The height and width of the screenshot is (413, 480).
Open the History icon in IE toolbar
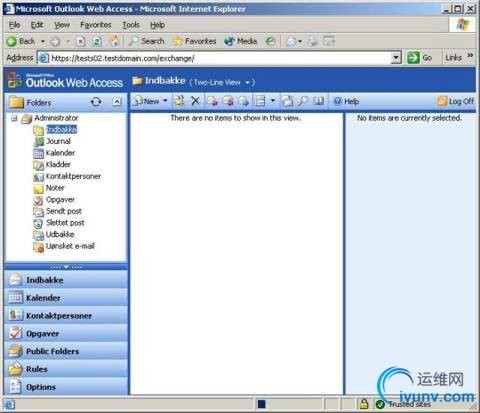(x=270, y=41)
